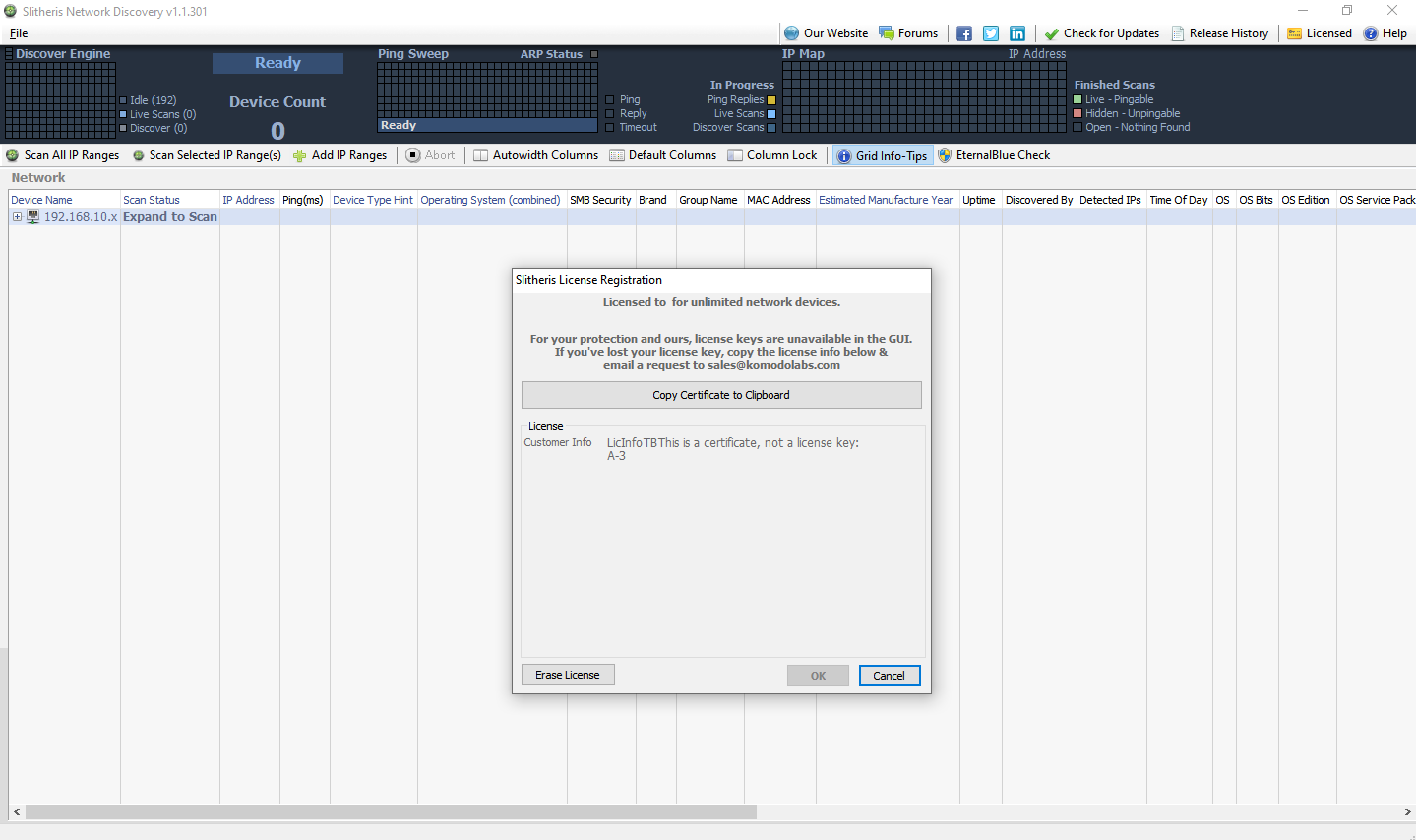Toggle the ARP Status indicator
The width and height of the screenshot is (1416, 840).
pyautogui.click(x=594, y=54)
